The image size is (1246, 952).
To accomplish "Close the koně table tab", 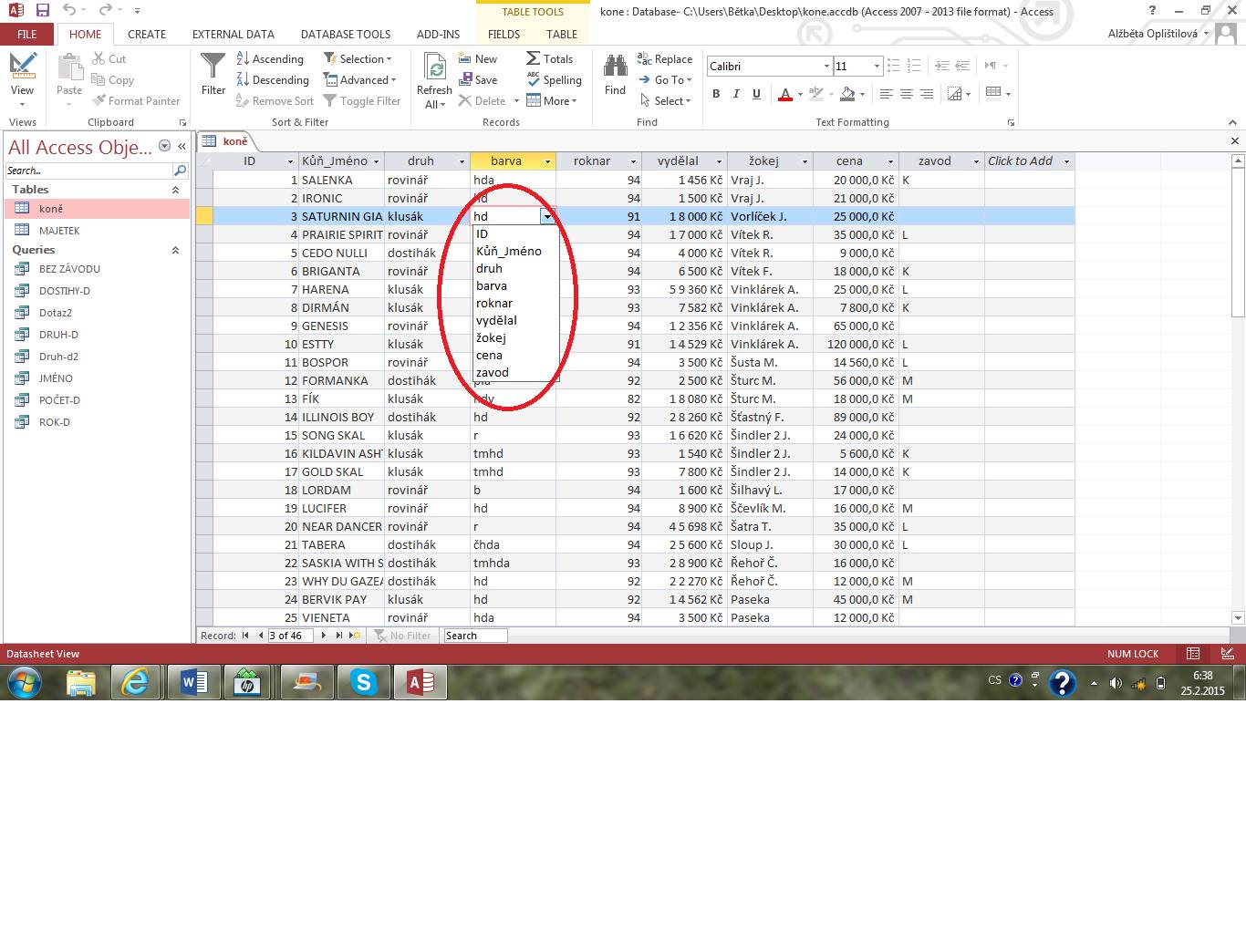I will click(x=1235, y=140).
